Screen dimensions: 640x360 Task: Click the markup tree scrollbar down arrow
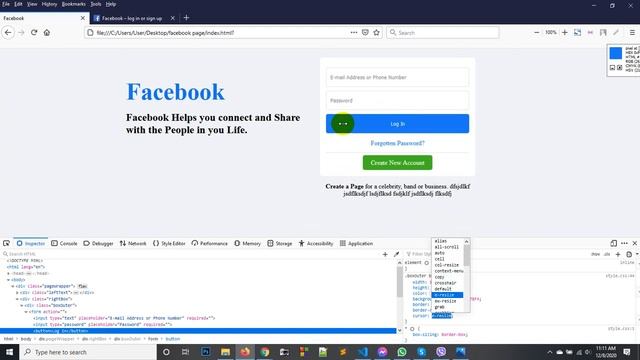(400, 330)
